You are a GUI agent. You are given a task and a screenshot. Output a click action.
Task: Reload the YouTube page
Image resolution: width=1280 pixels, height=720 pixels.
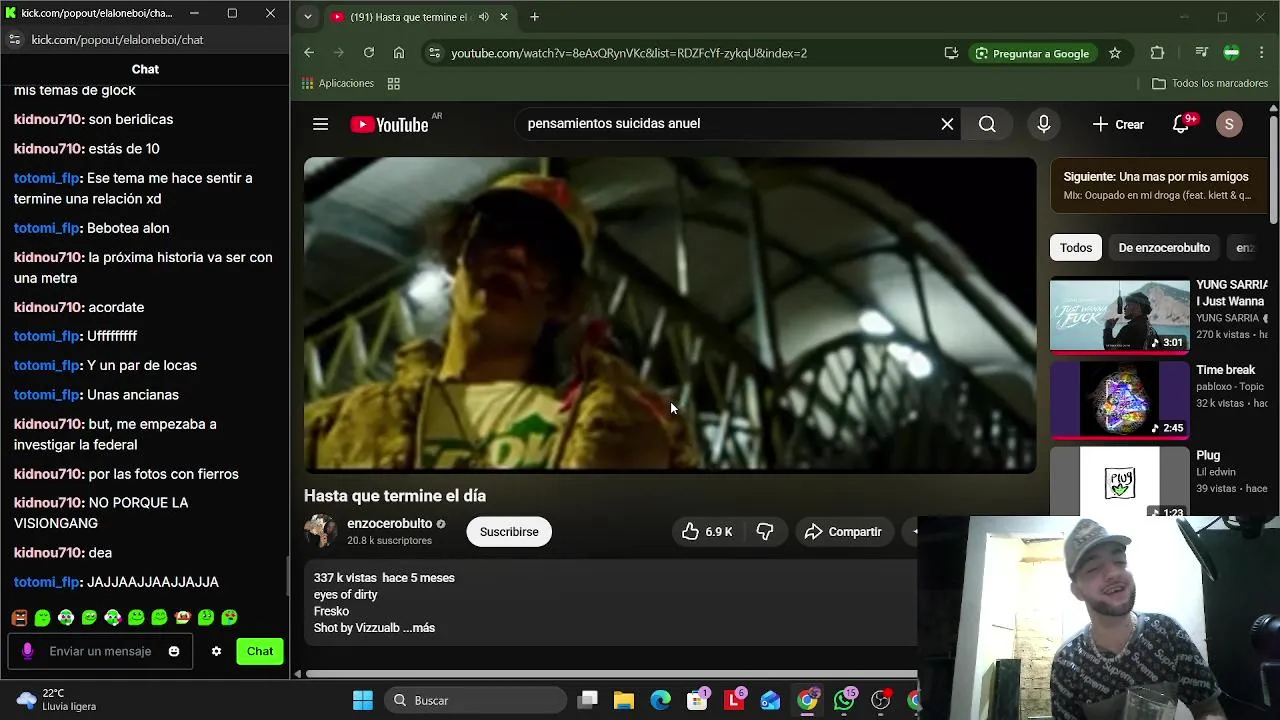(x=369, y=53)
